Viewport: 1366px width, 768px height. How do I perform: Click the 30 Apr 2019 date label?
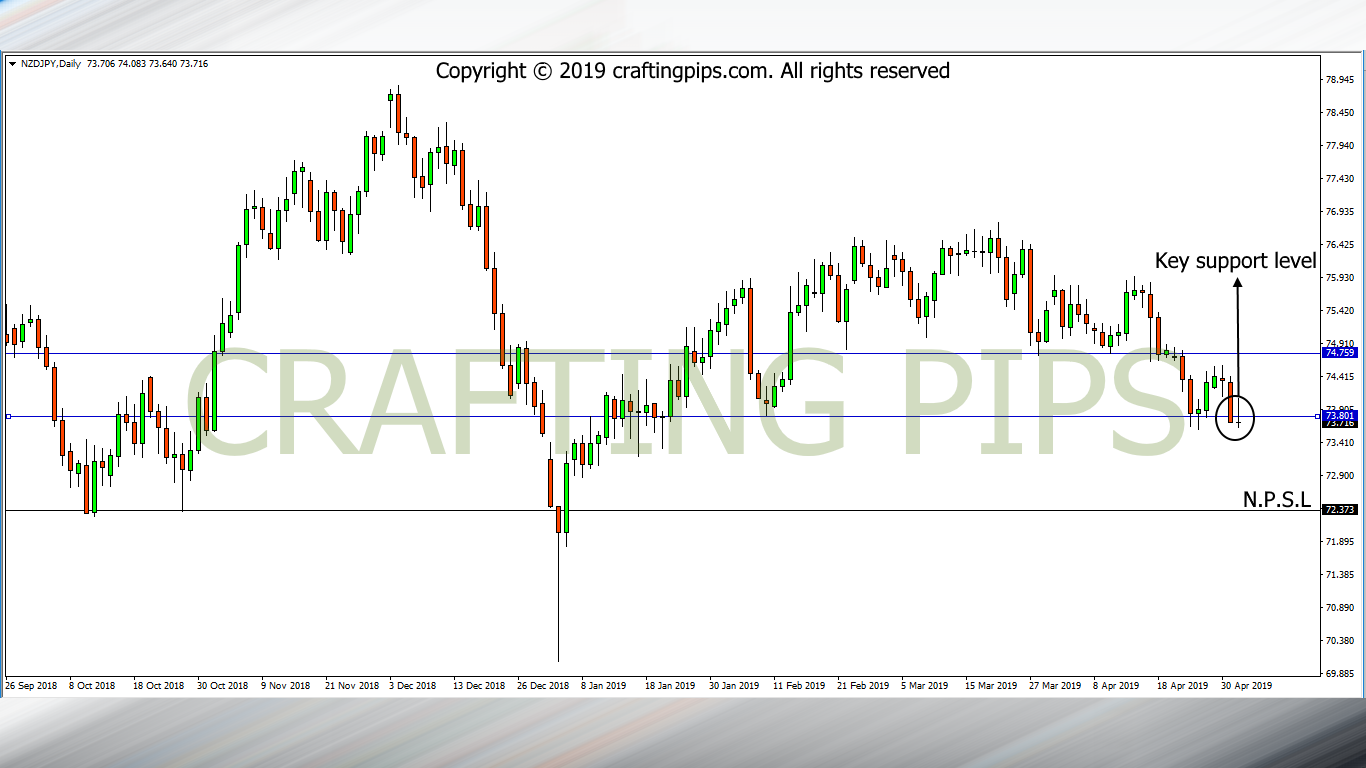(1246, 686)
